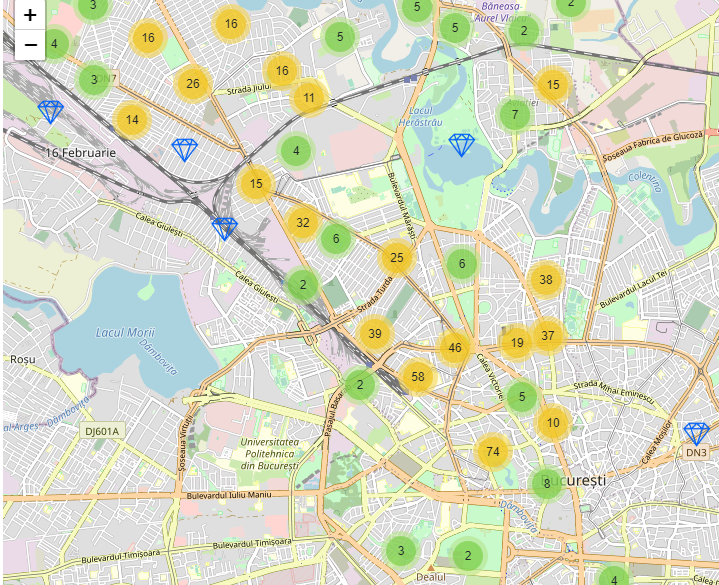Click the diamond marker below the zoom controls
Screen dimensions: 719x585
51,112
